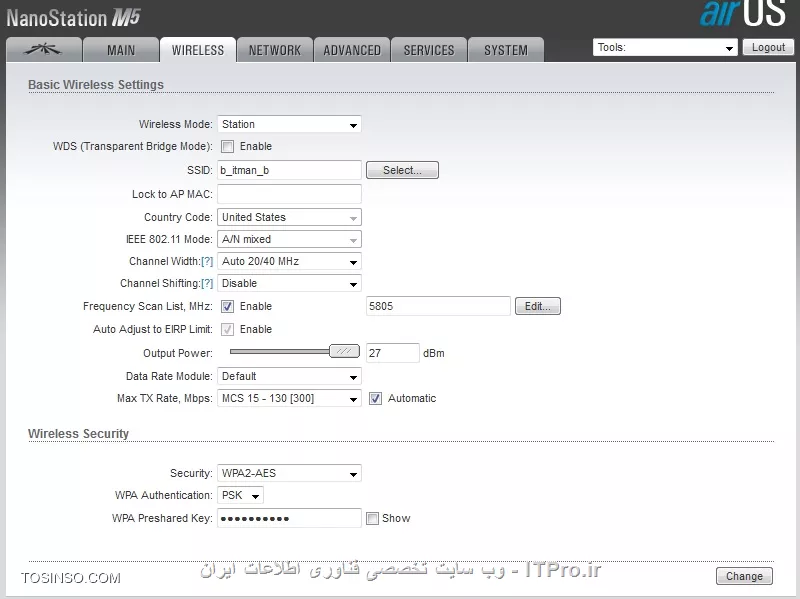
Task: Open the Country Code dropdown
Action: tap(289, 217)
